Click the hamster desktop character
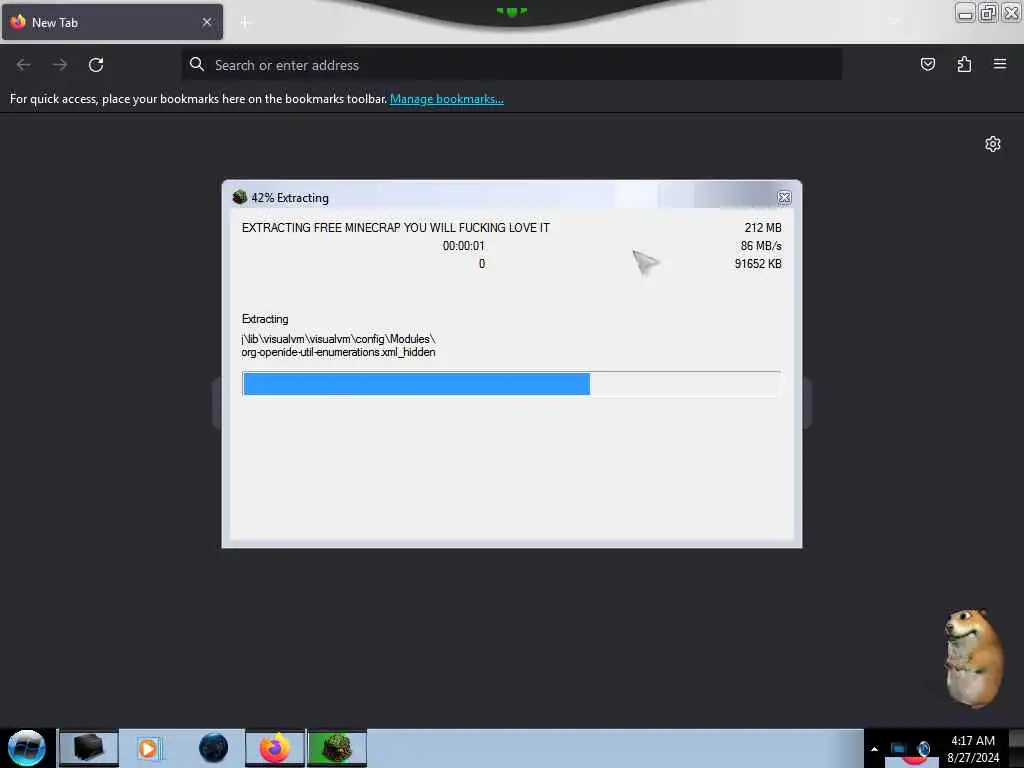 (973, 658)
